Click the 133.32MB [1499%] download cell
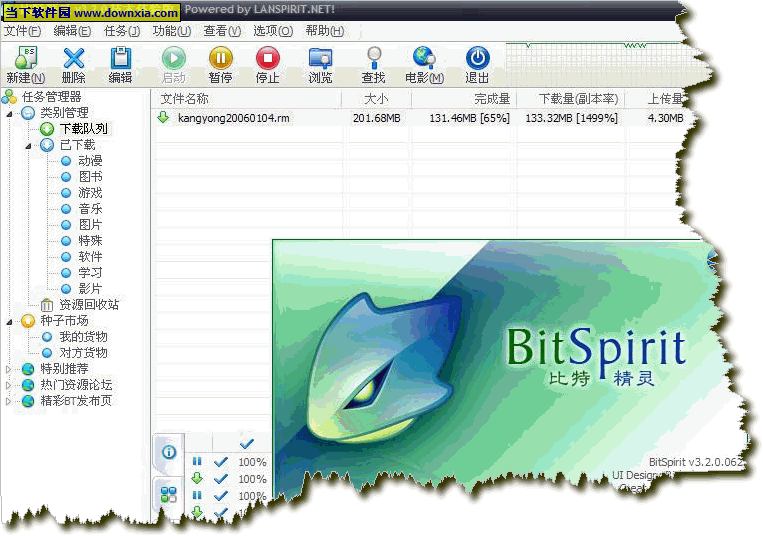The image size is (763, 536). [x=571, y=118]
